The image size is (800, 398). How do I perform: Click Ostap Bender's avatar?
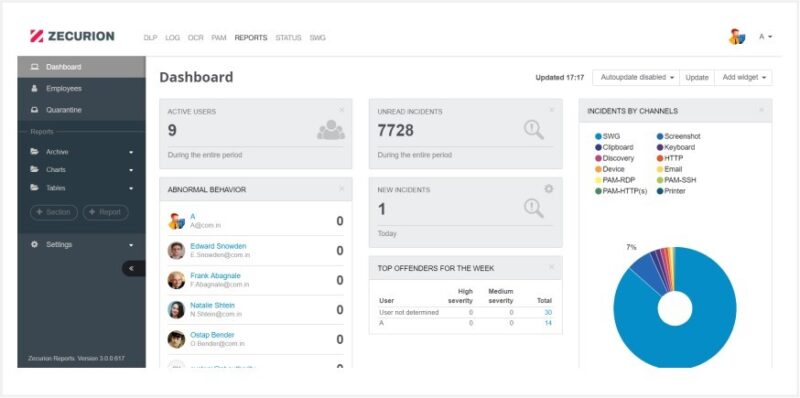pyautogui.click(x=177, y=339)
